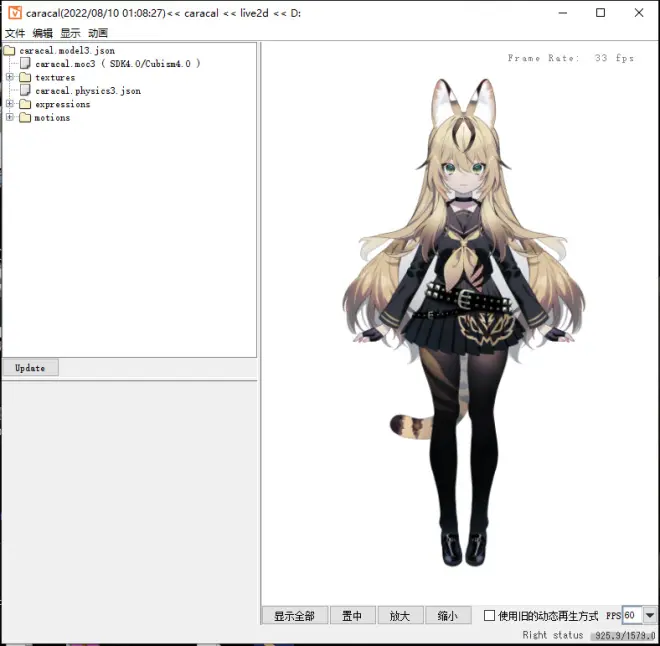Open the 文件 menu

[15, 33]
